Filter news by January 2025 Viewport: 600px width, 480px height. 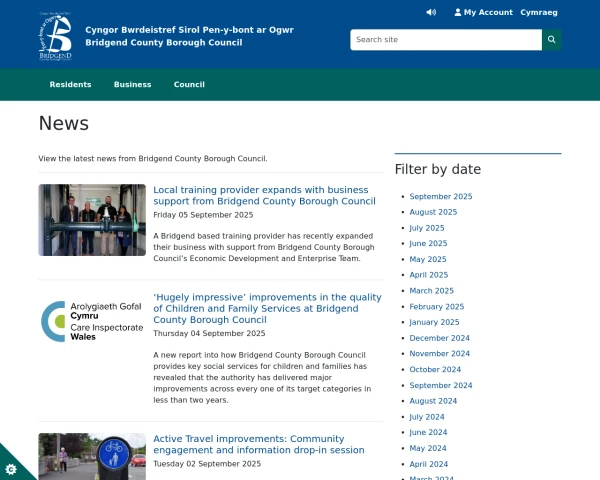point(434,322)
